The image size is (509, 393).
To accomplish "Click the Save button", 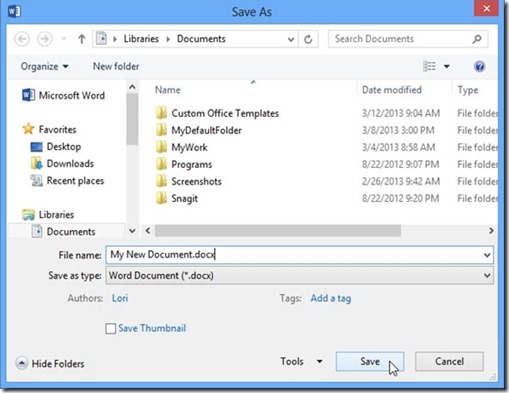I will click(370, 361).
